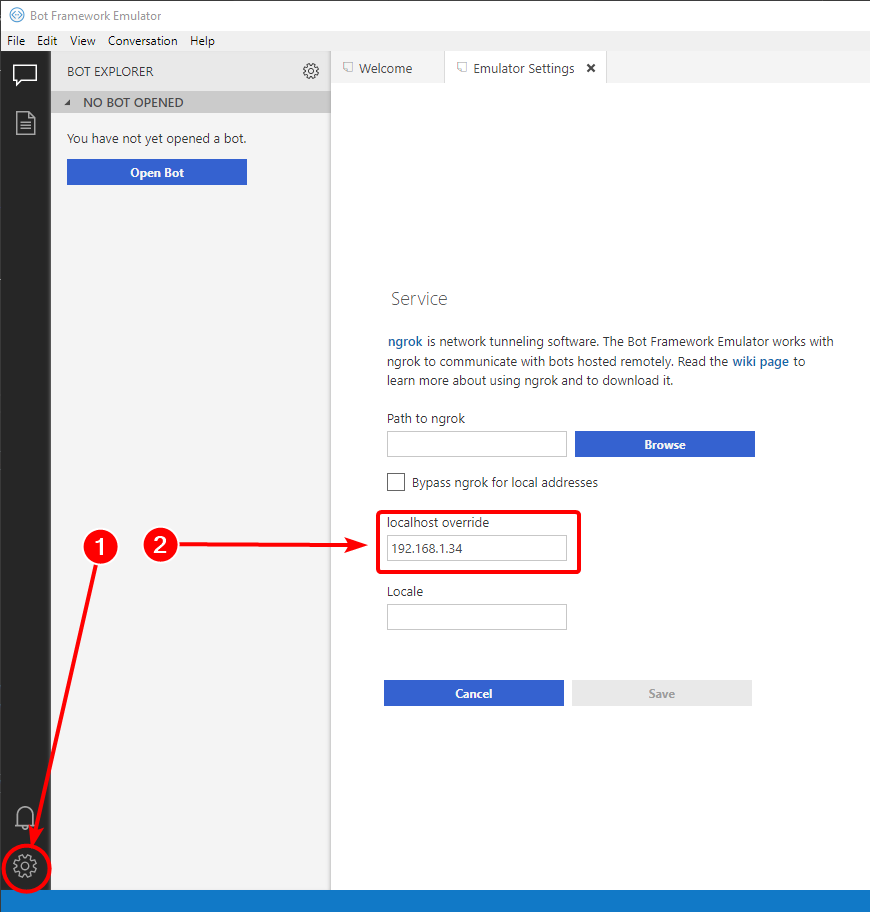Click the Bot Framework Emulator title bar logo
870x912 pixels.
[17, 15]
